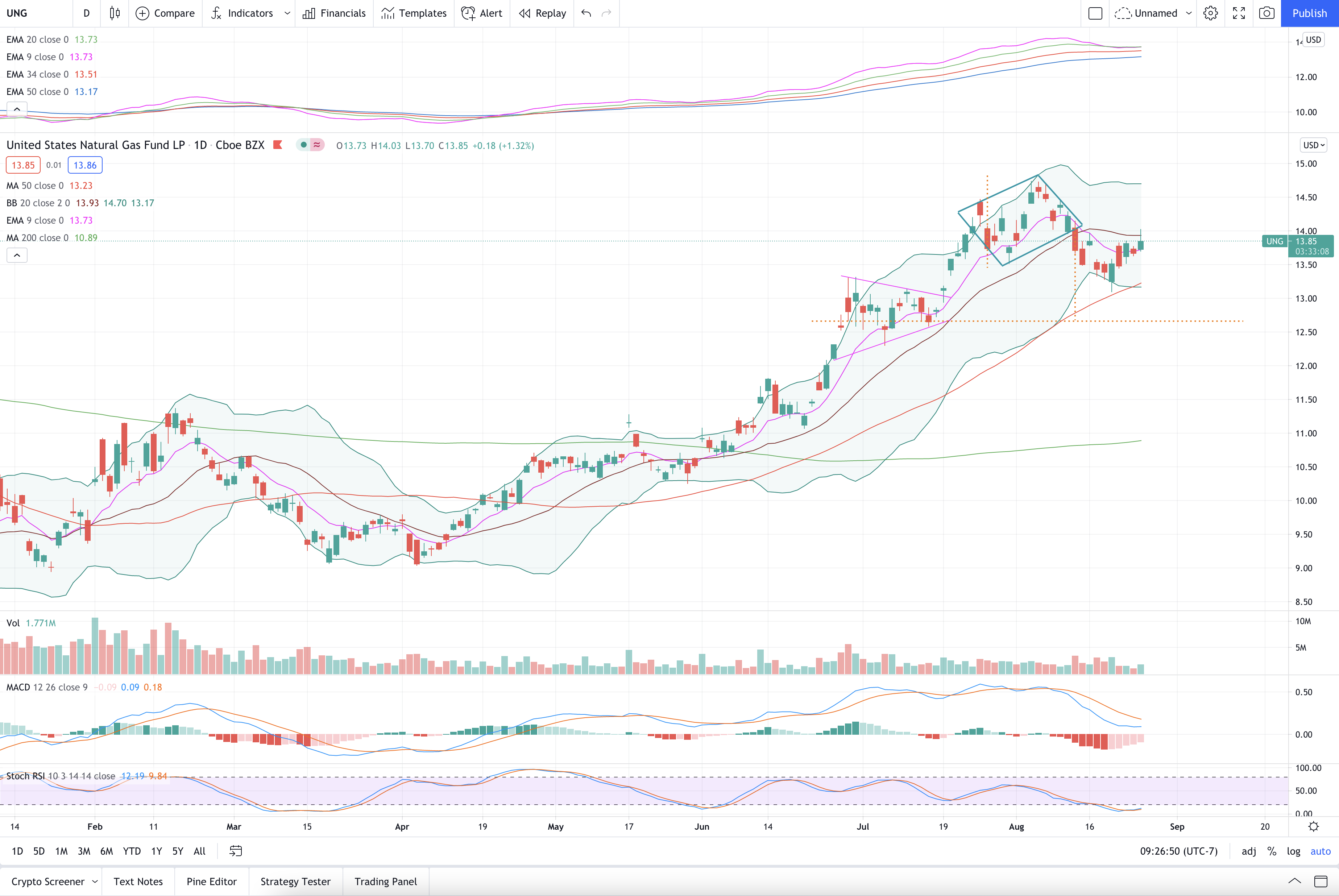The width and height of the screenshot is (1339, 896).
Task: Start bar Replay mode
Action: pyautogui.click(x=542, y=13)
